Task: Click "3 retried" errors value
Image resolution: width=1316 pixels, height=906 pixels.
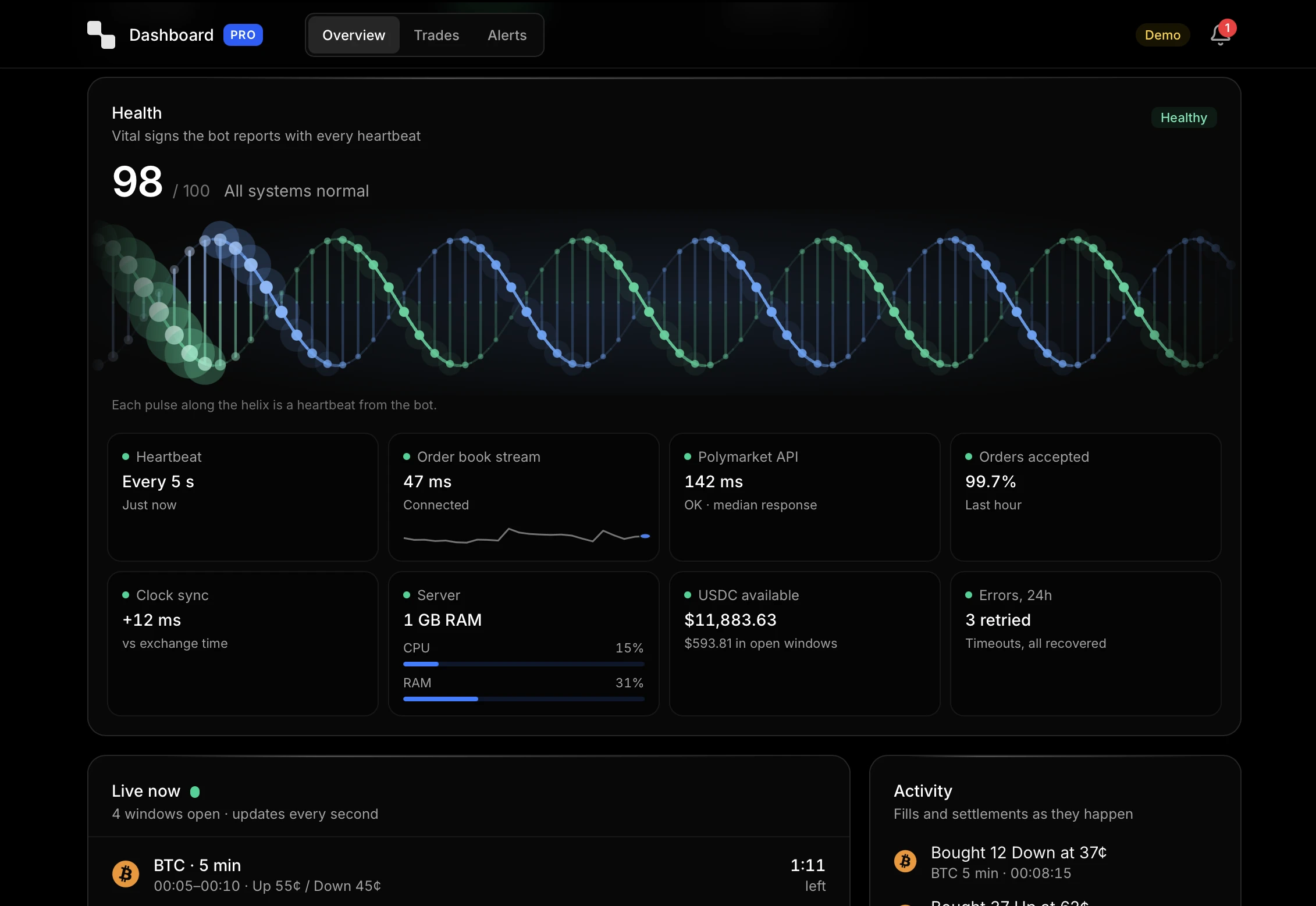Action: coord(998,620)
